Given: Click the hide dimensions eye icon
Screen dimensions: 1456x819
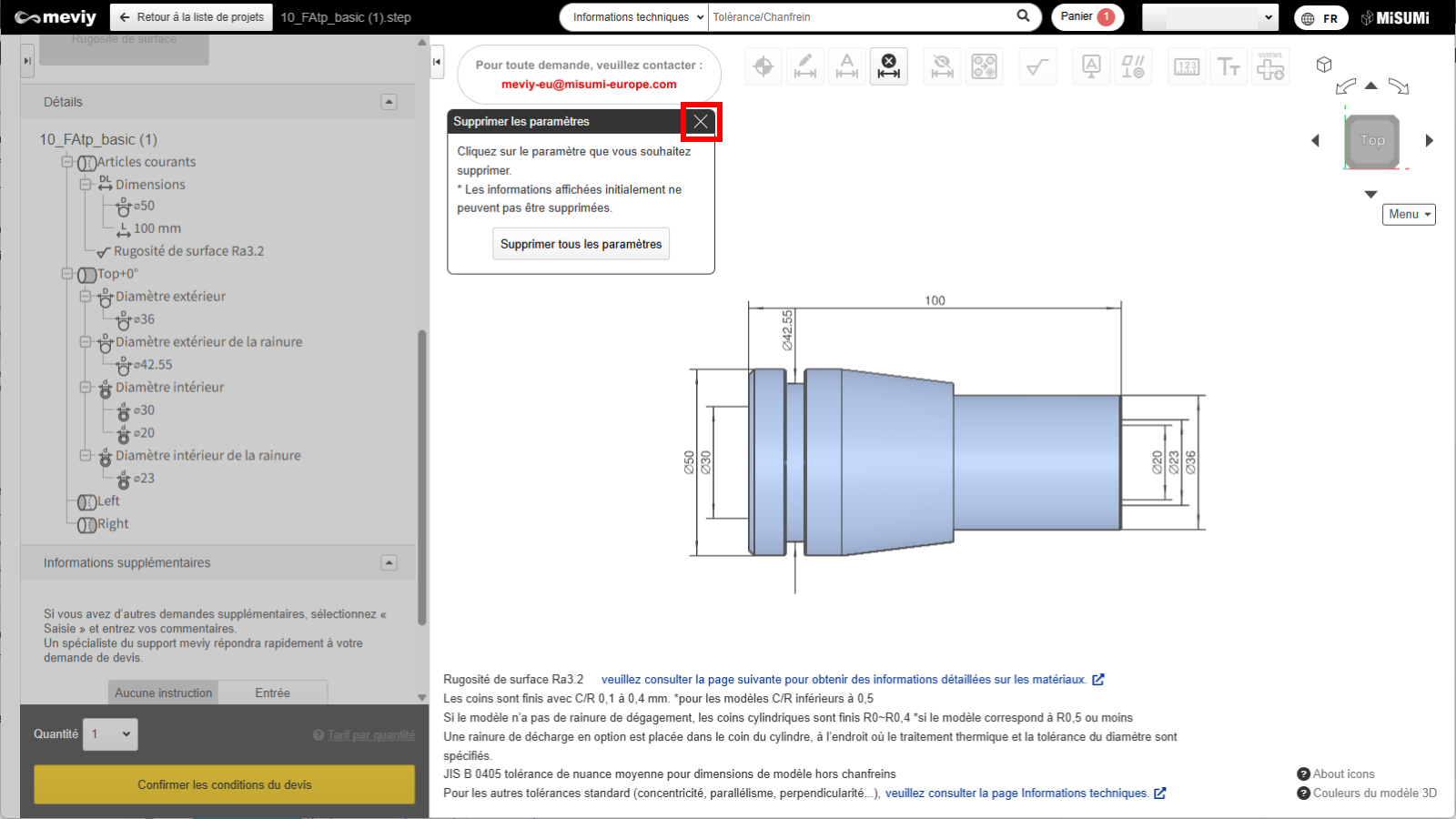Looking at the screenshot, I should point(942,66).
